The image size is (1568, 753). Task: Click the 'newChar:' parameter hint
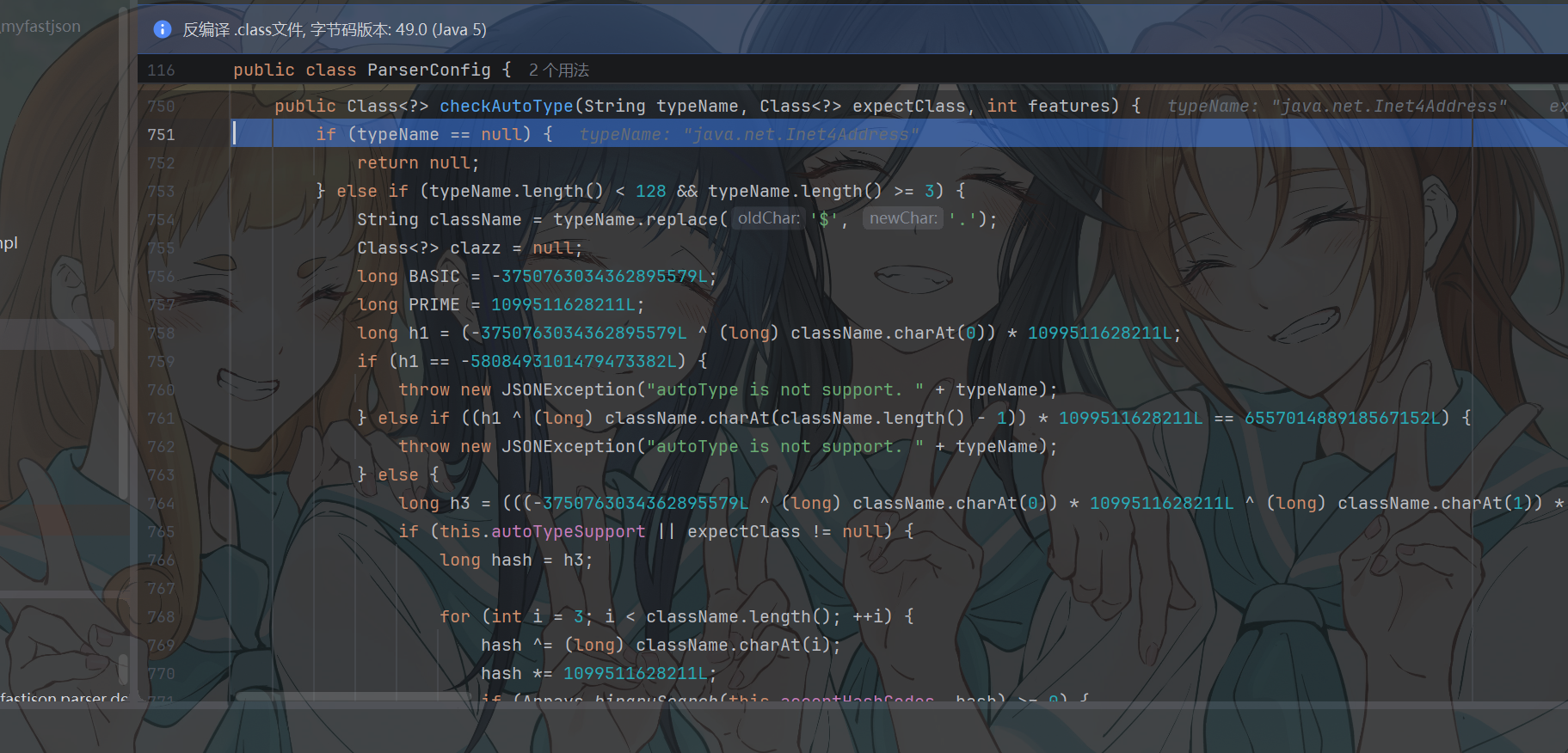pyautogui.click(x=903, y=219)
